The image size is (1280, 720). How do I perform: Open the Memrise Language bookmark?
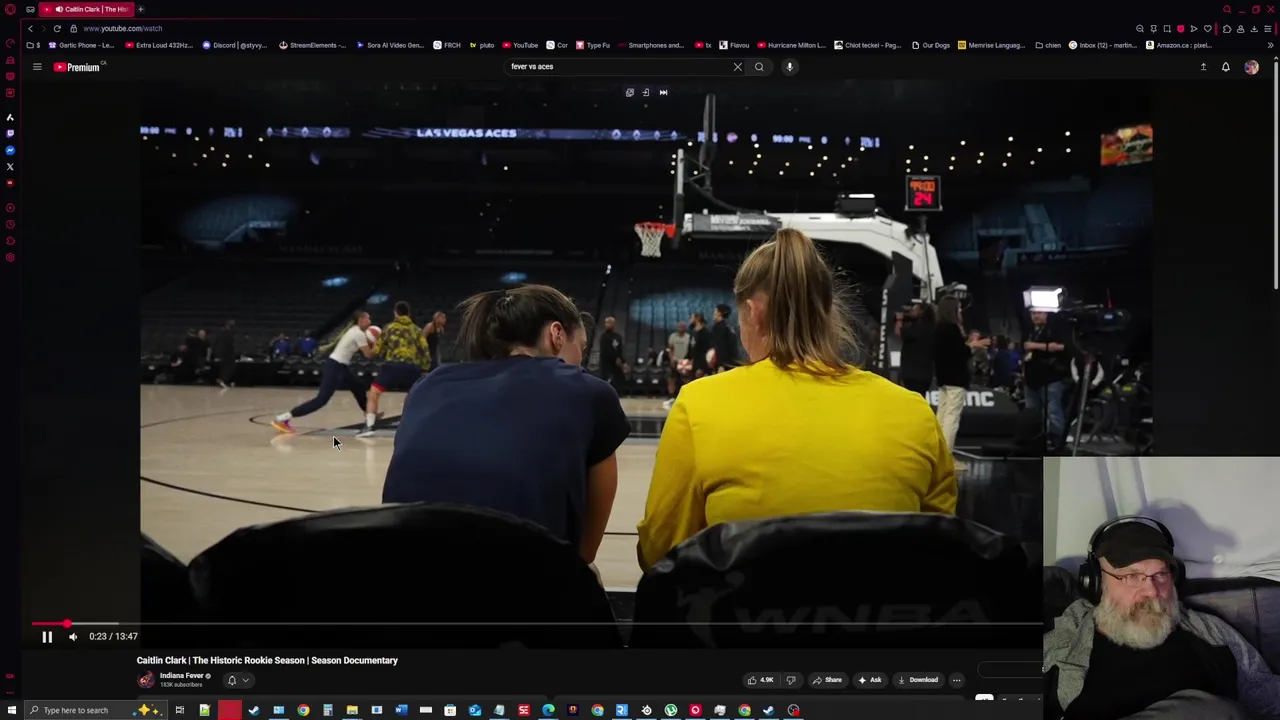(992, 45)
